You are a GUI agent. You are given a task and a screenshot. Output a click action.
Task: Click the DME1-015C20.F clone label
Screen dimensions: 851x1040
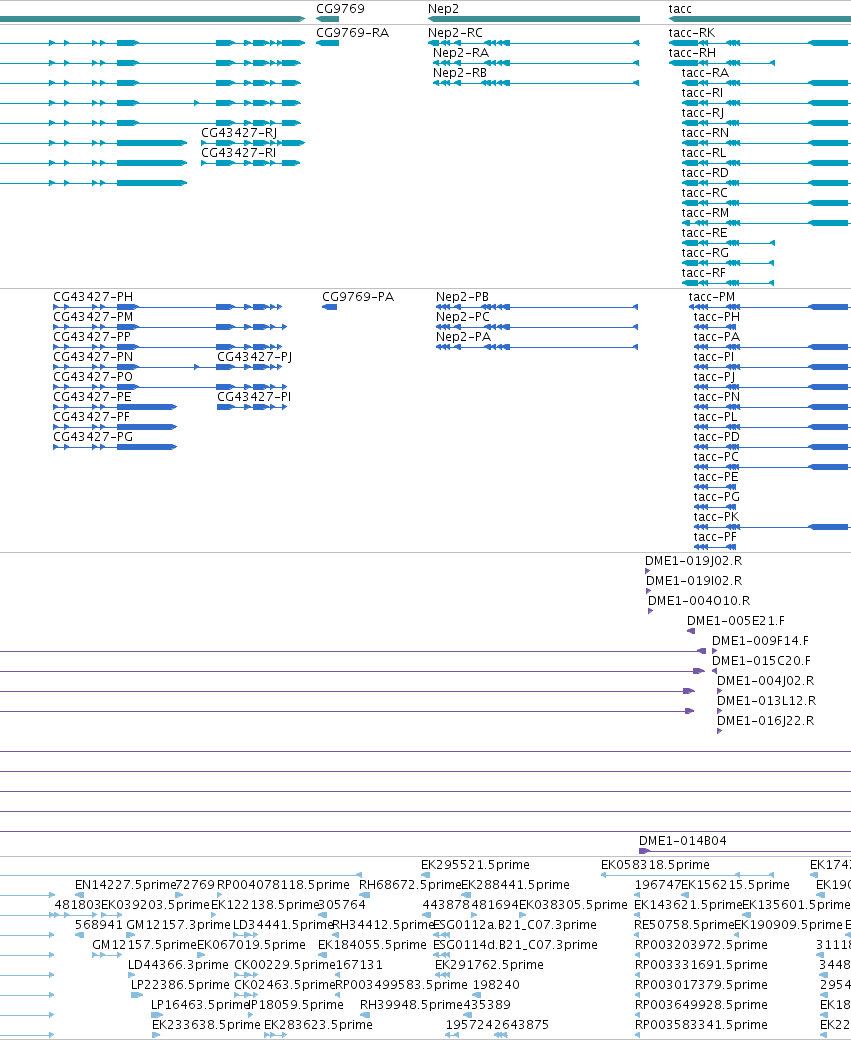(x=761, y=660)
